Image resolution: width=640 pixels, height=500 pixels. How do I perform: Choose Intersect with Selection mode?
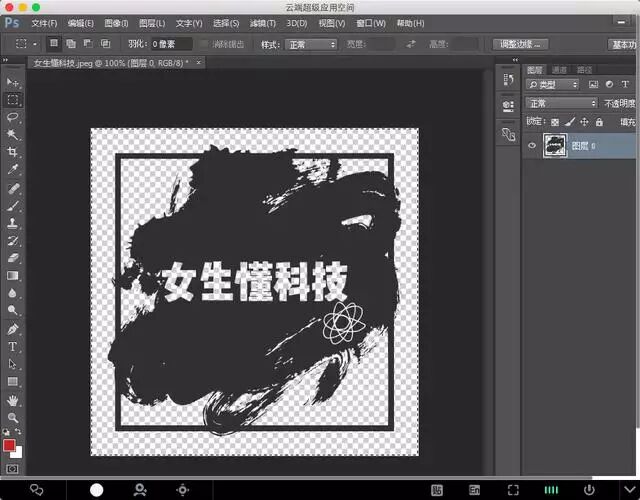click(105, 44)
